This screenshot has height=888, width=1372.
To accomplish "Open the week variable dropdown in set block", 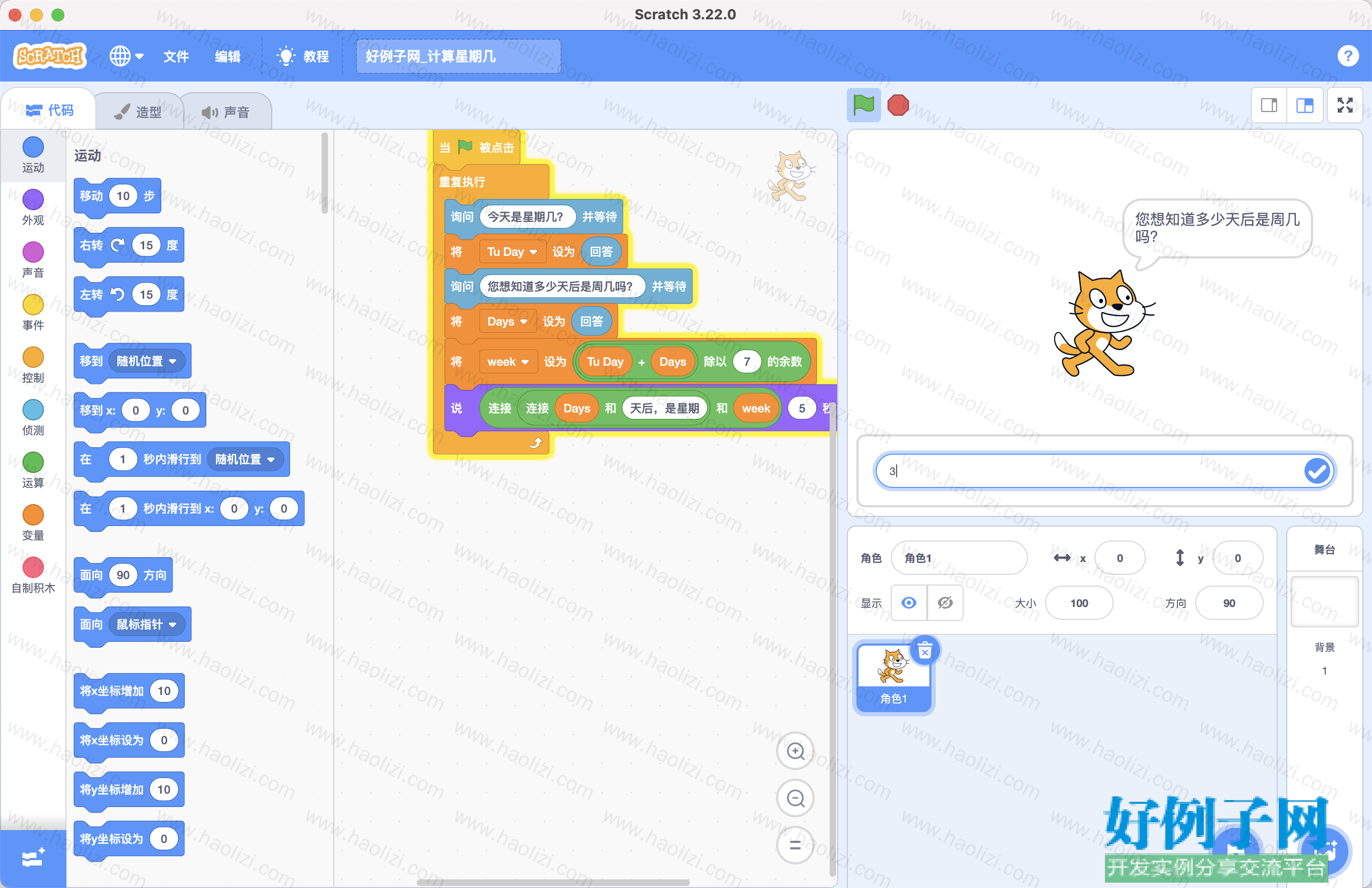I will (507, 361).
